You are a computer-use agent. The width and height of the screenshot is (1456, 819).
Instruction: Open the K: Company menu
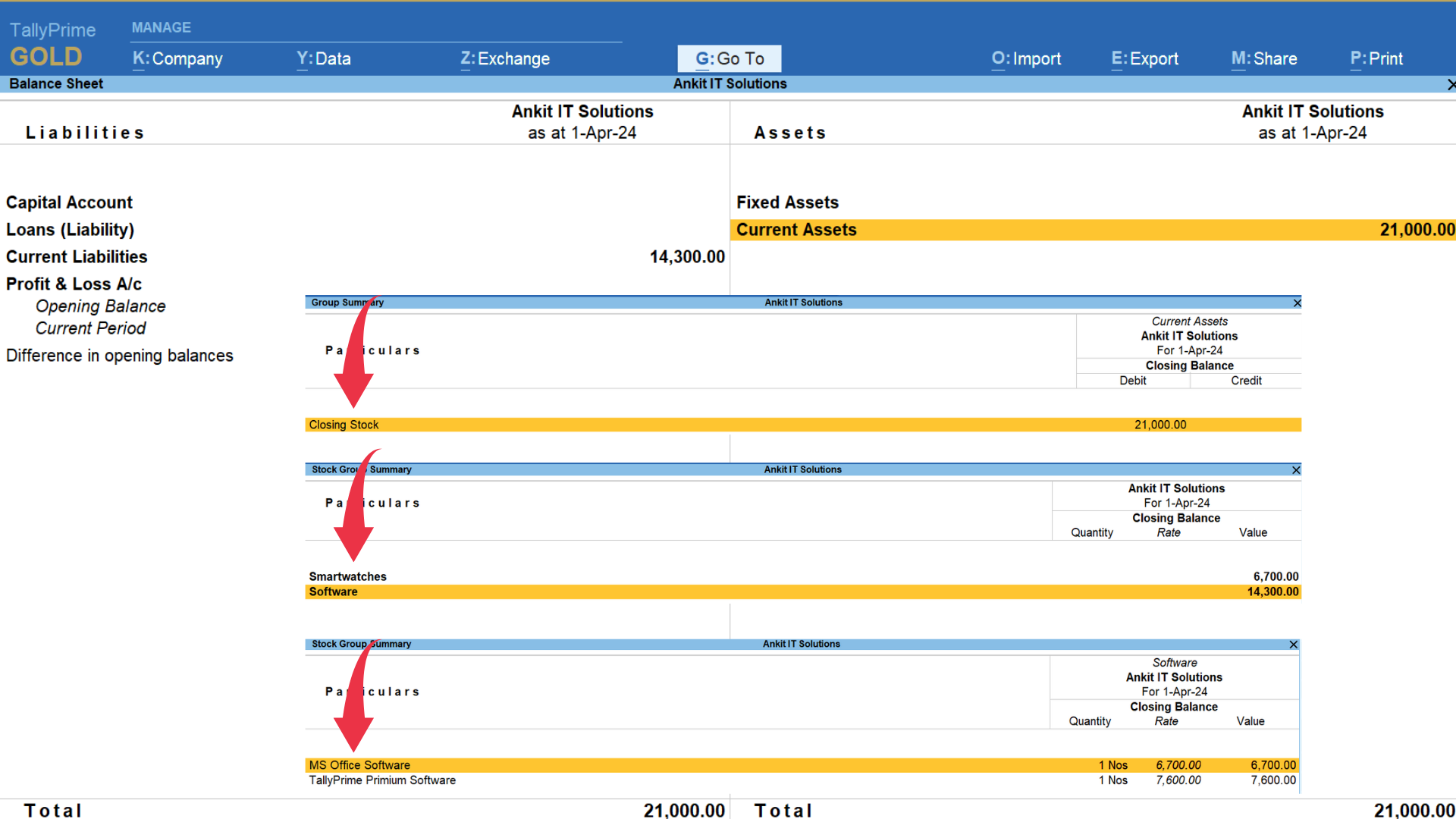(177, 58)
